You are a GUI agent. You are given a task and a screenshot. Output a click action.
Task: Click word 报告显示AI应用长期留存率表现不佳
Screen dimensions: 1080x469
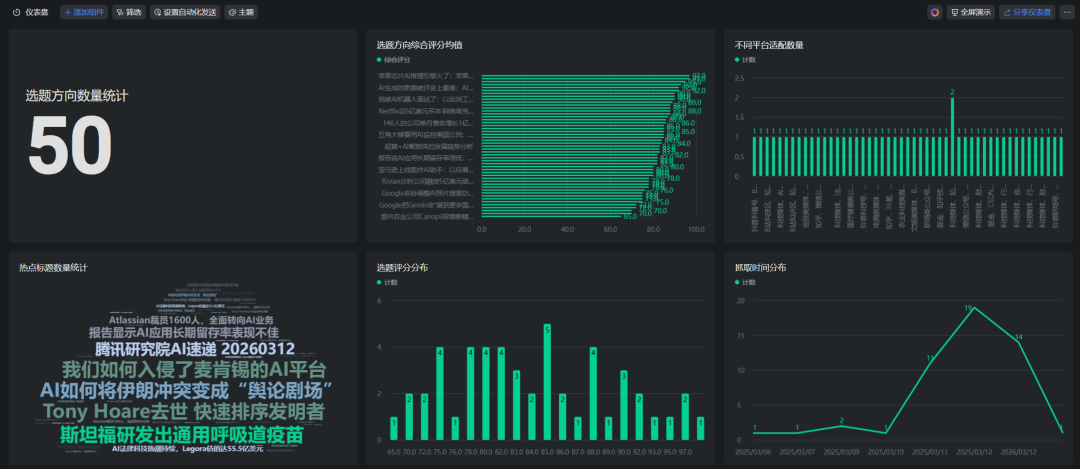pos(184,333)
